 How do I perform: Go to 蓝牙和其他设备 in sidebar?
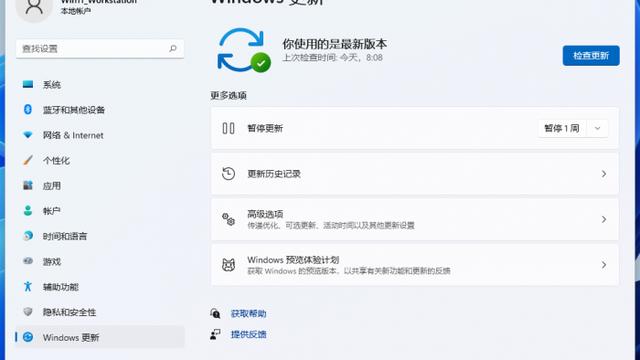tap(100, 110)
